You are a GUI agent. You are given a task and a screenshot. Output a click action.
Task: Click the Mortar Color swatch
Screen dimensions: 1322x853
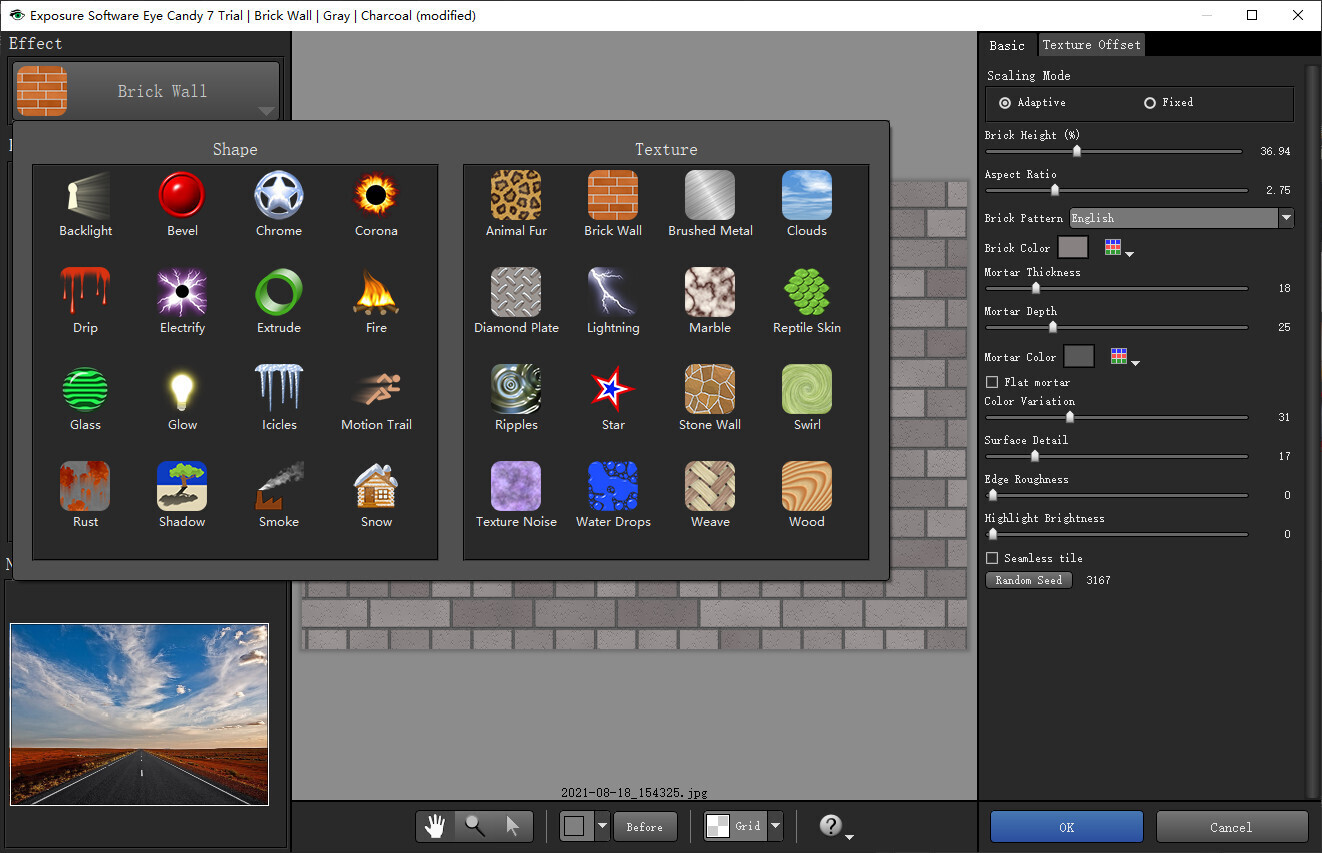tap(1079, 357)
